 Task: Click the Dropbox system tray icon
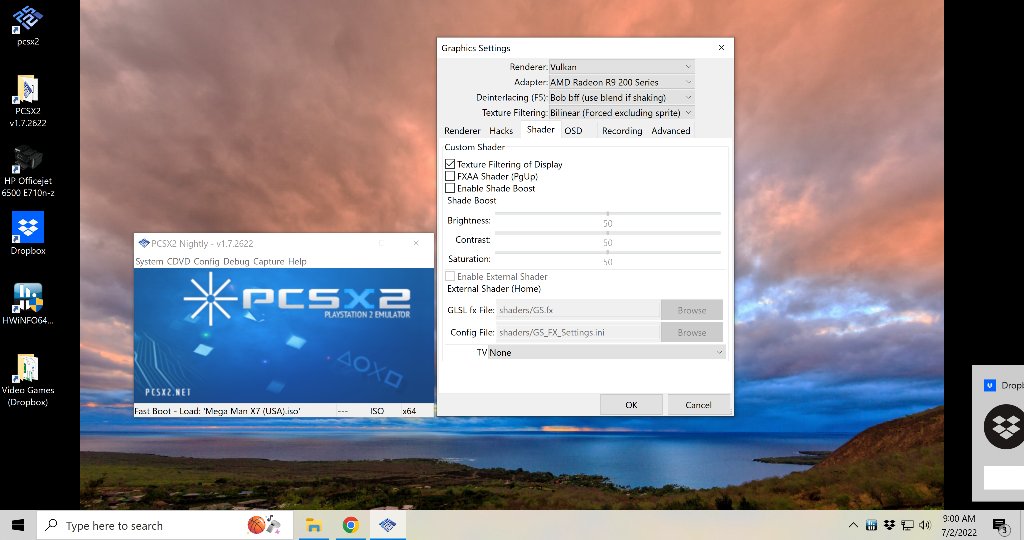tap(889, 525)
